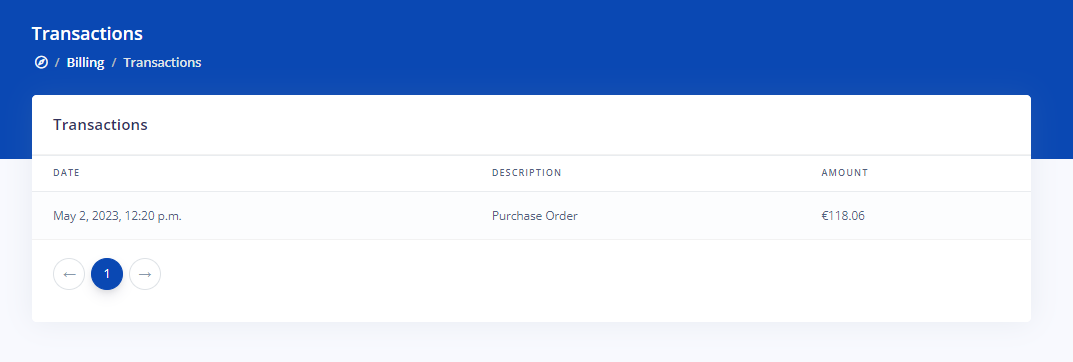Viewport: 1073px width, 362px height.
Task: Click the DESCRIPTION column header
Action: (x=526, y=172)
